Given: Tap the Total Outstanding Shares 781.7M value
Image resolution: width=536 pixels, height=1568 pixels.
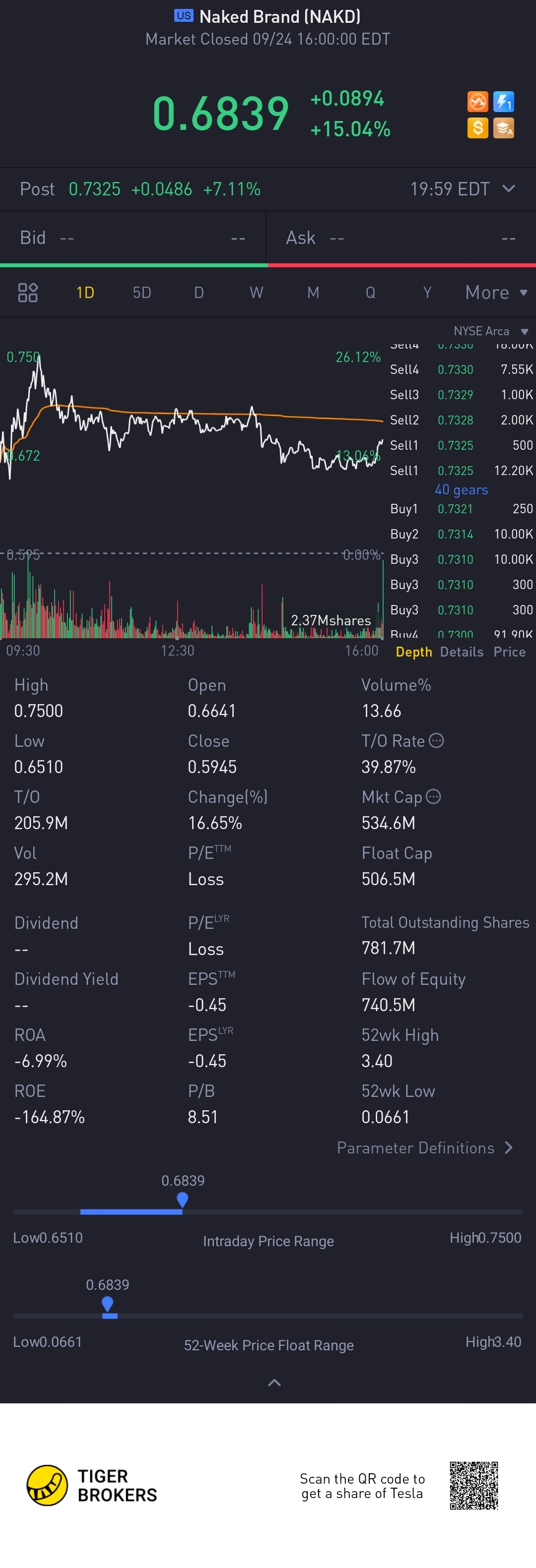Looking at the screenshot, I should [x=388, y=948].
